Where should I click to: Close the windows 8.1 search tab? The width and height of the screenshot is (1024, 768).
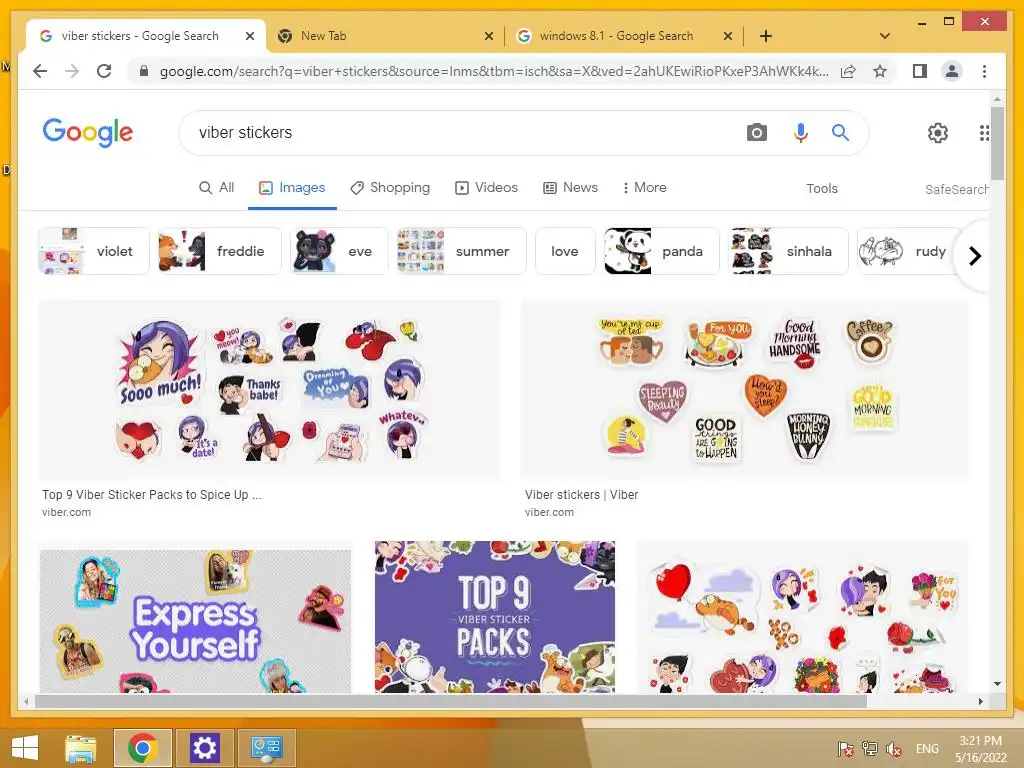pos(728,37)
